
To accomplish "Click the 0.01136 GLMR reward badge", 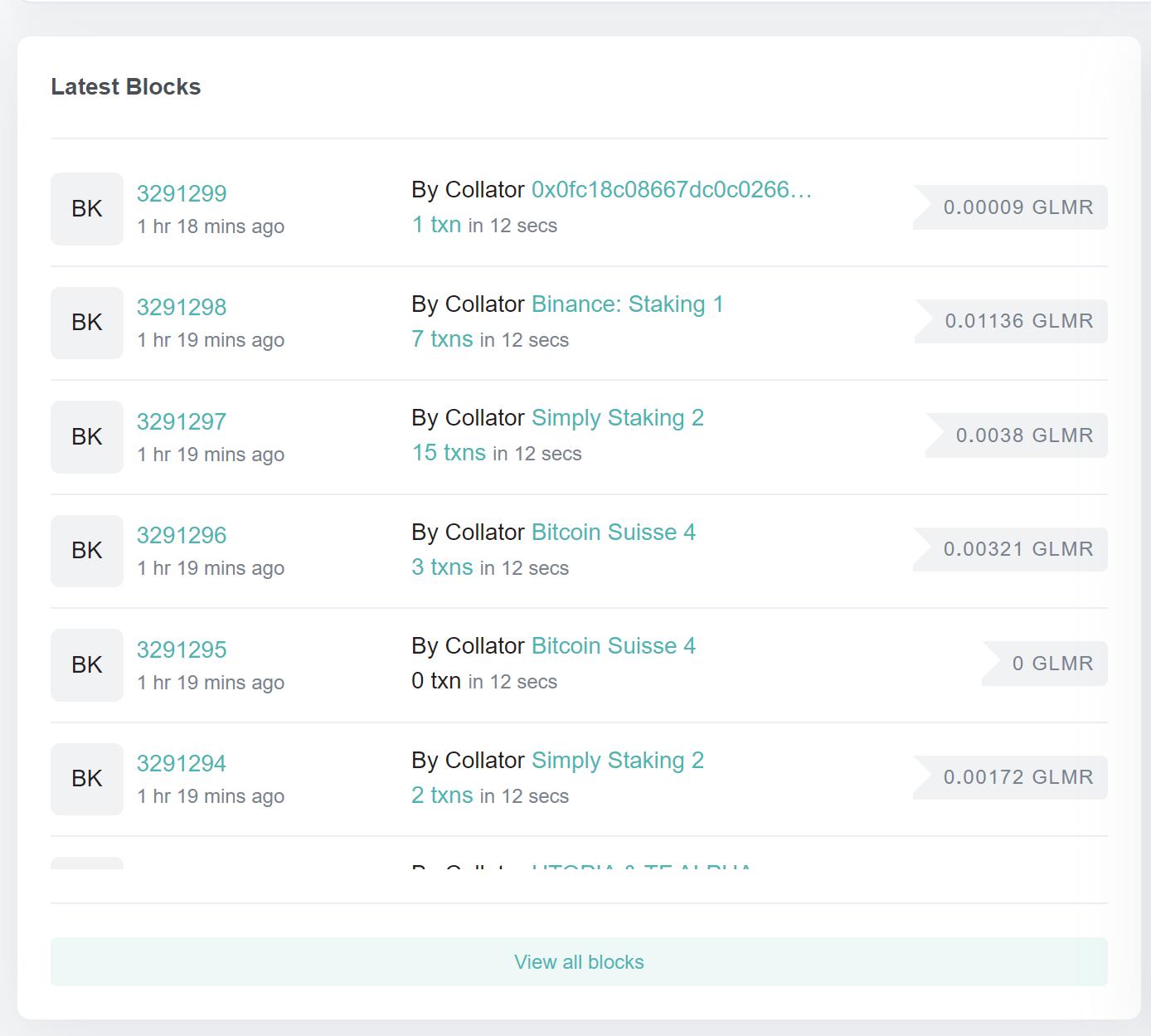I will (x=1020, y=321).
